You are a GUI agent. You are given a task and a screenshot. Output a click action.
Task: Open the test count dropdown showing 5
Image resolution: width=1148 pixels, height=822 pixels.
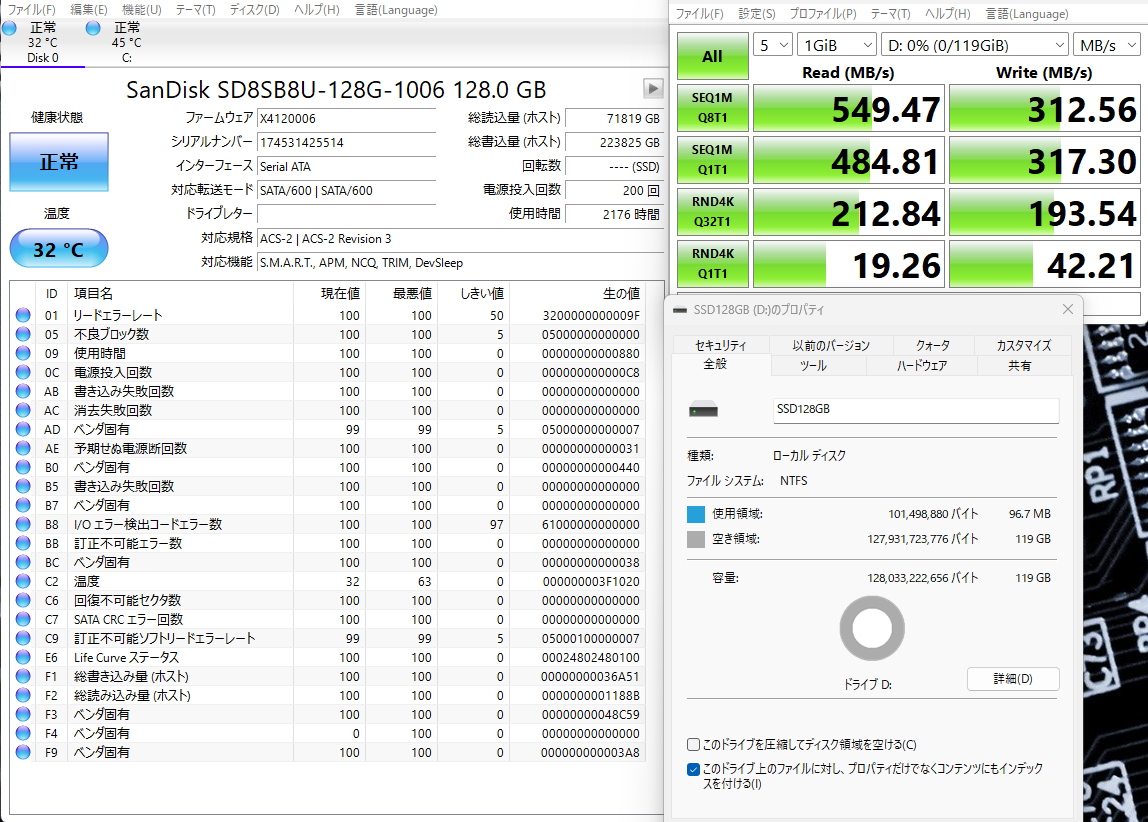click(x=772, y=45)
